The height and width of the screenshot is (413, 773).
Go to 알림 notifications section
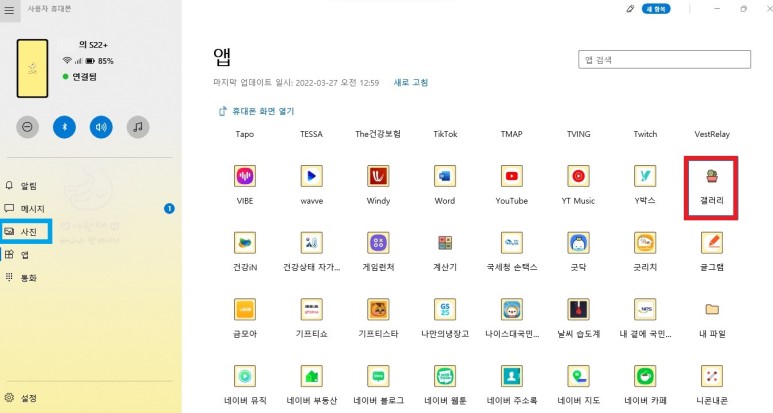tap(21, 186)
